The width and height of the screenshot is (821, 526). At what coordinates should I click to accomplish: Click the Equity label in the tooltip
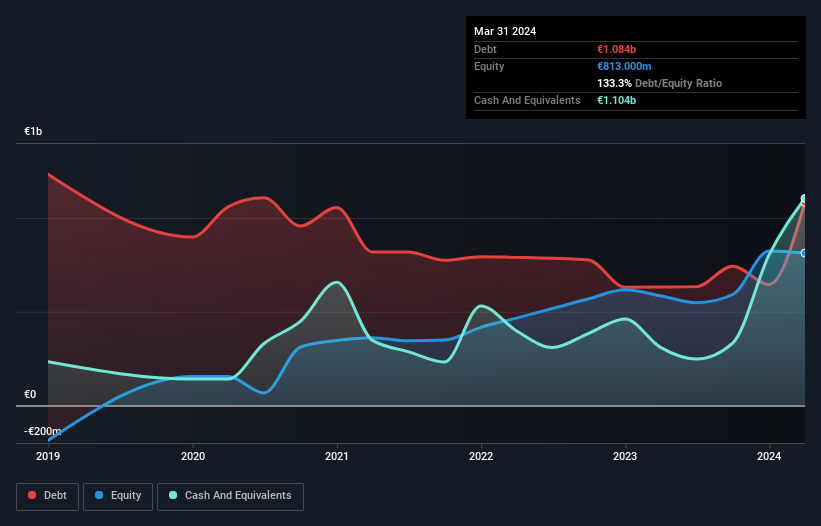click(x=489, y=66)
